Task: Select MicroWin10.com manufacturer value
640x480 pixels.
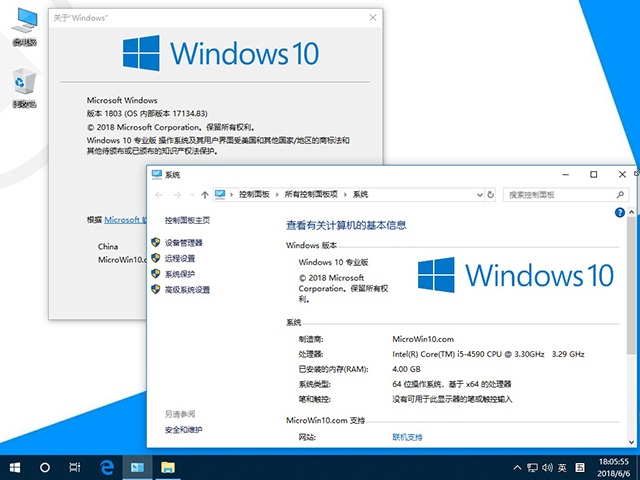Action: 423,339
